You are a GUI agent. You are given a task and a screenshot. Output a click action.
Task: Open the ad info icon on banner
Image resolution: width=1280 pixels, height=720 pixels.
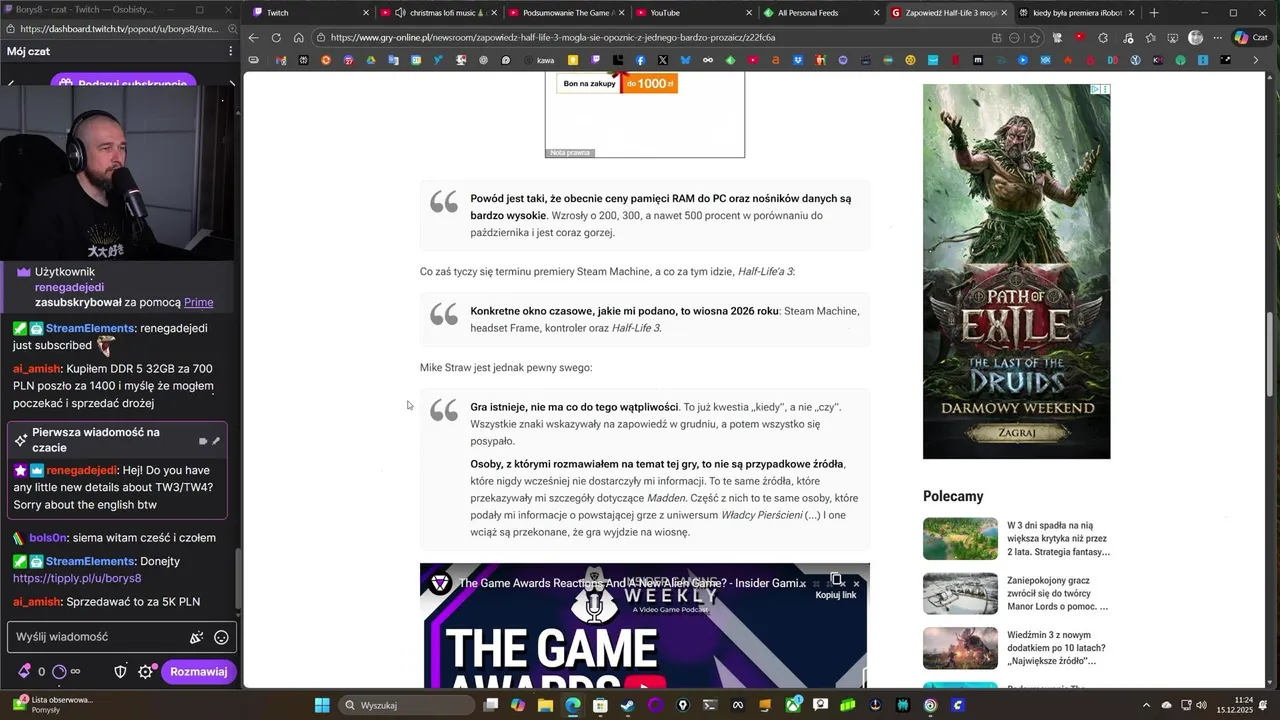[1096, 89]
